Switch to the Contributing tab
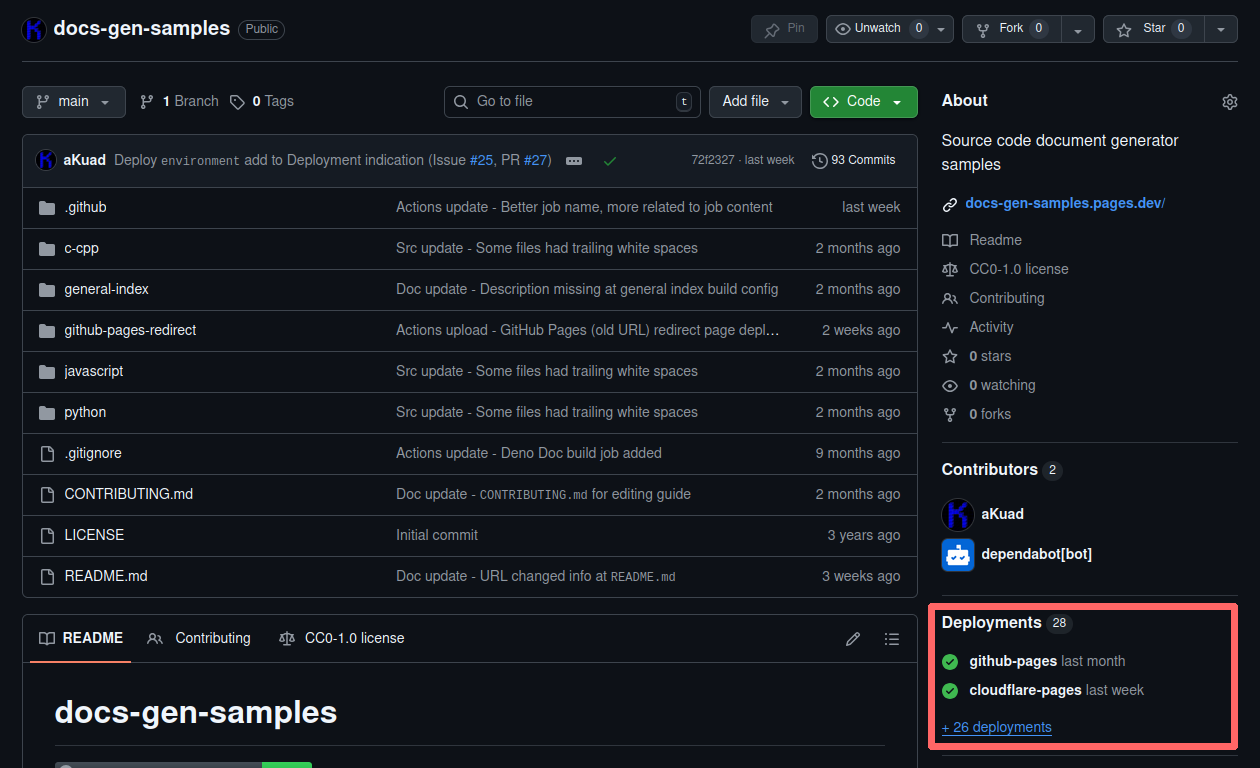 pyautogui.click(x=211, y=638)
